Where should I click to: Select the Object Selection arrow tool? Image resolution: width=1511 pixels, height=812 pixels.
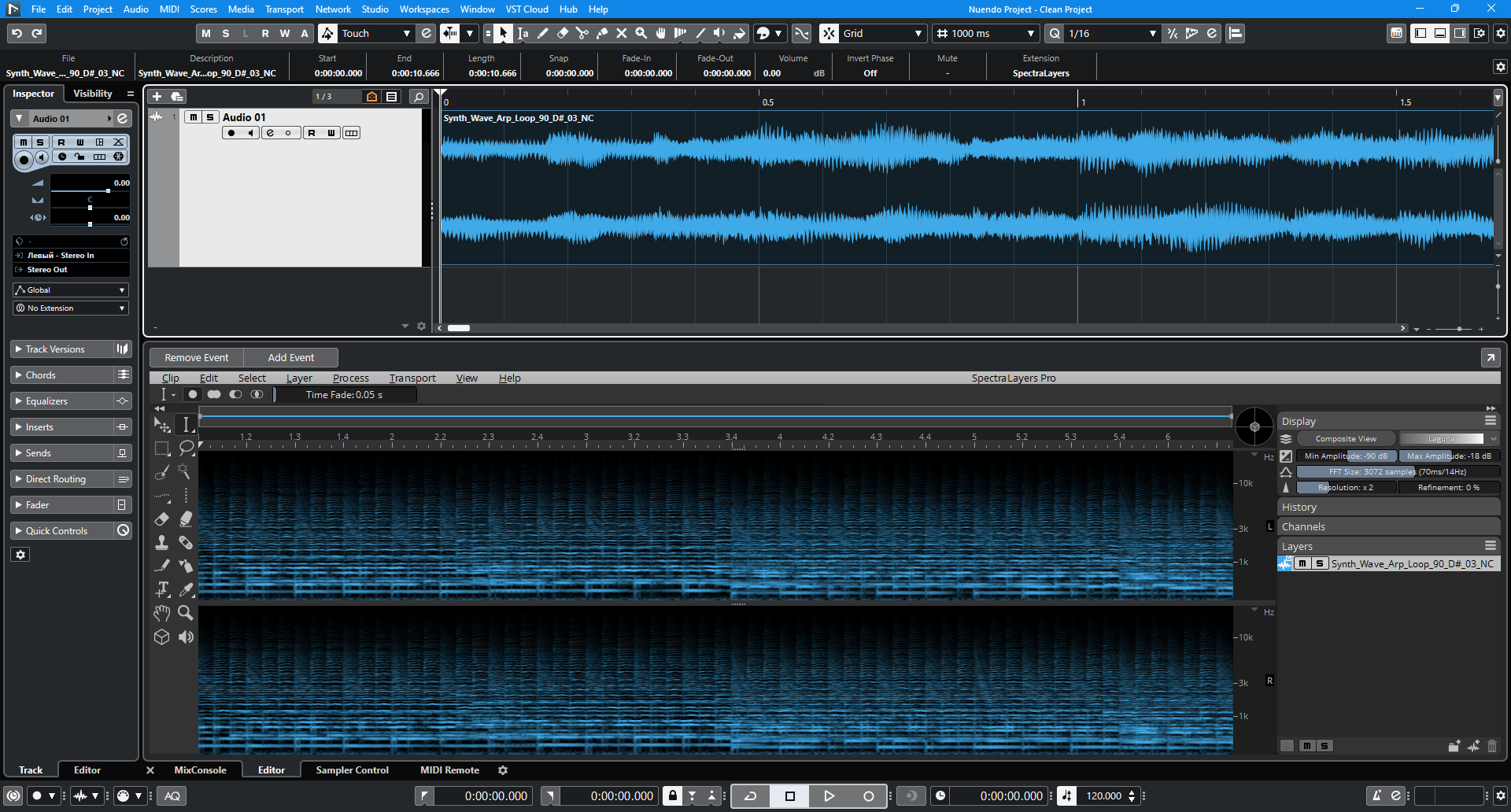coord(504,33)
